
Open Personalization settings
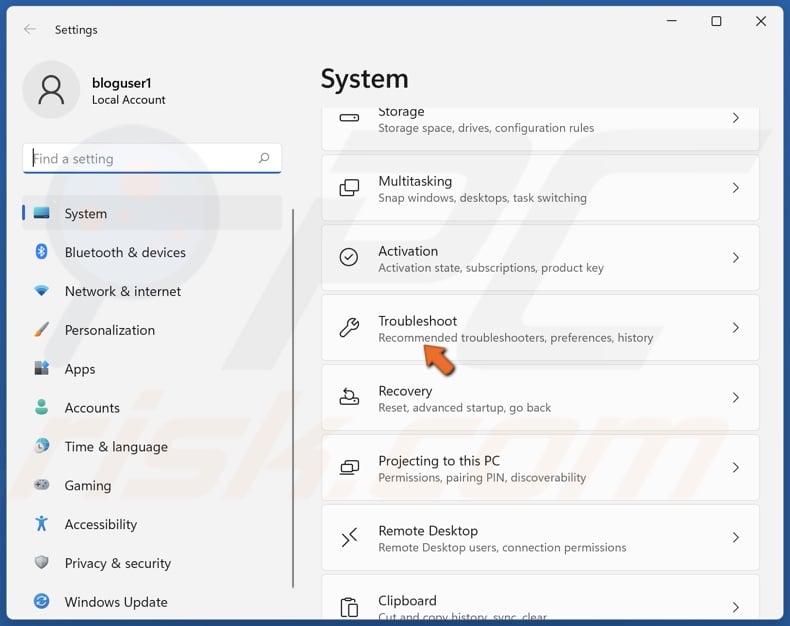pos(152,330)
